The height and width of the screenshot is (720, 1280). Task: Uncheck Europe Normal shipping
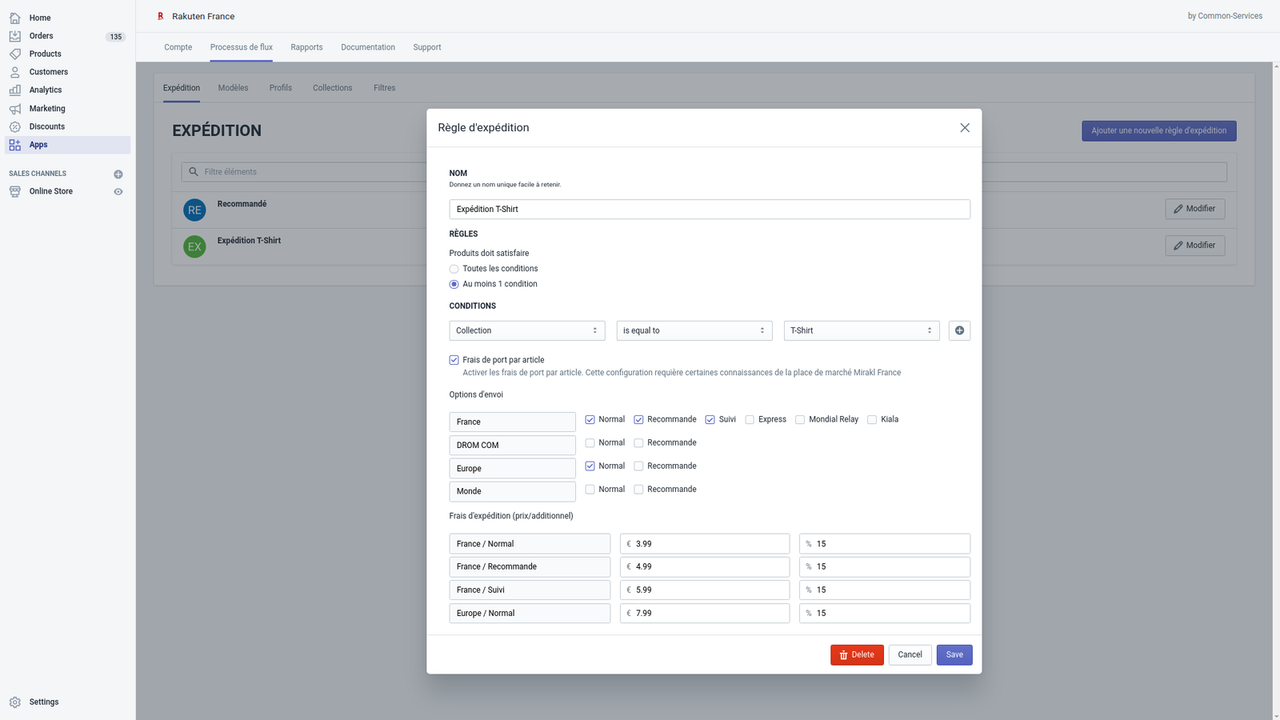(x=590, y=466)
